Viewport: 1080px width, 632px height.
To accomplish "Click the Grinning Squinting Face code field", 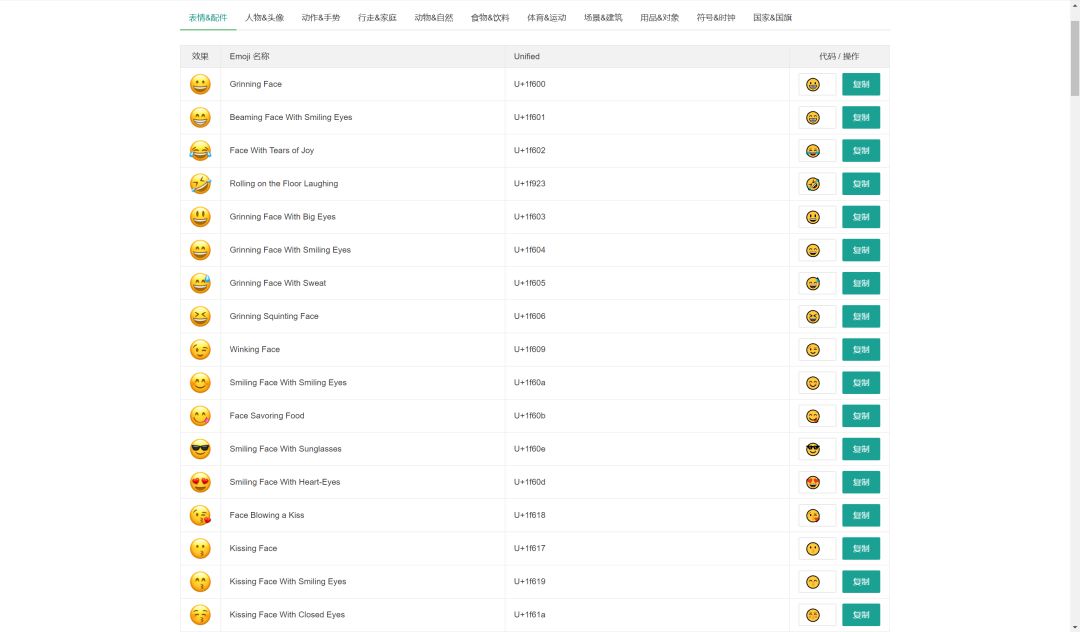I will point(817,317).
